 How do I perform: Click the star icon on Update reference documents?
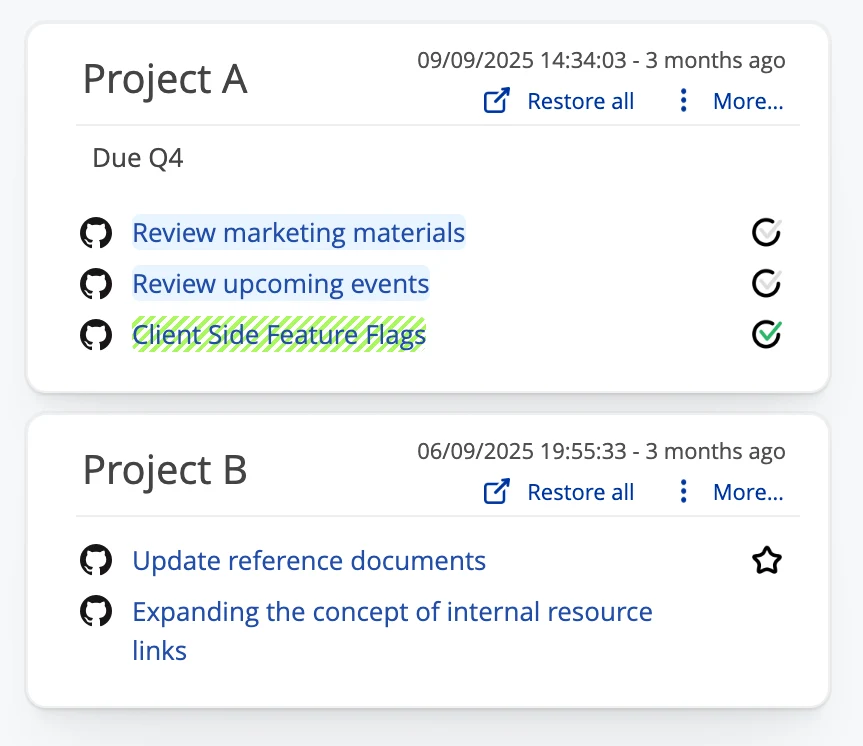(x=766, y=561)
